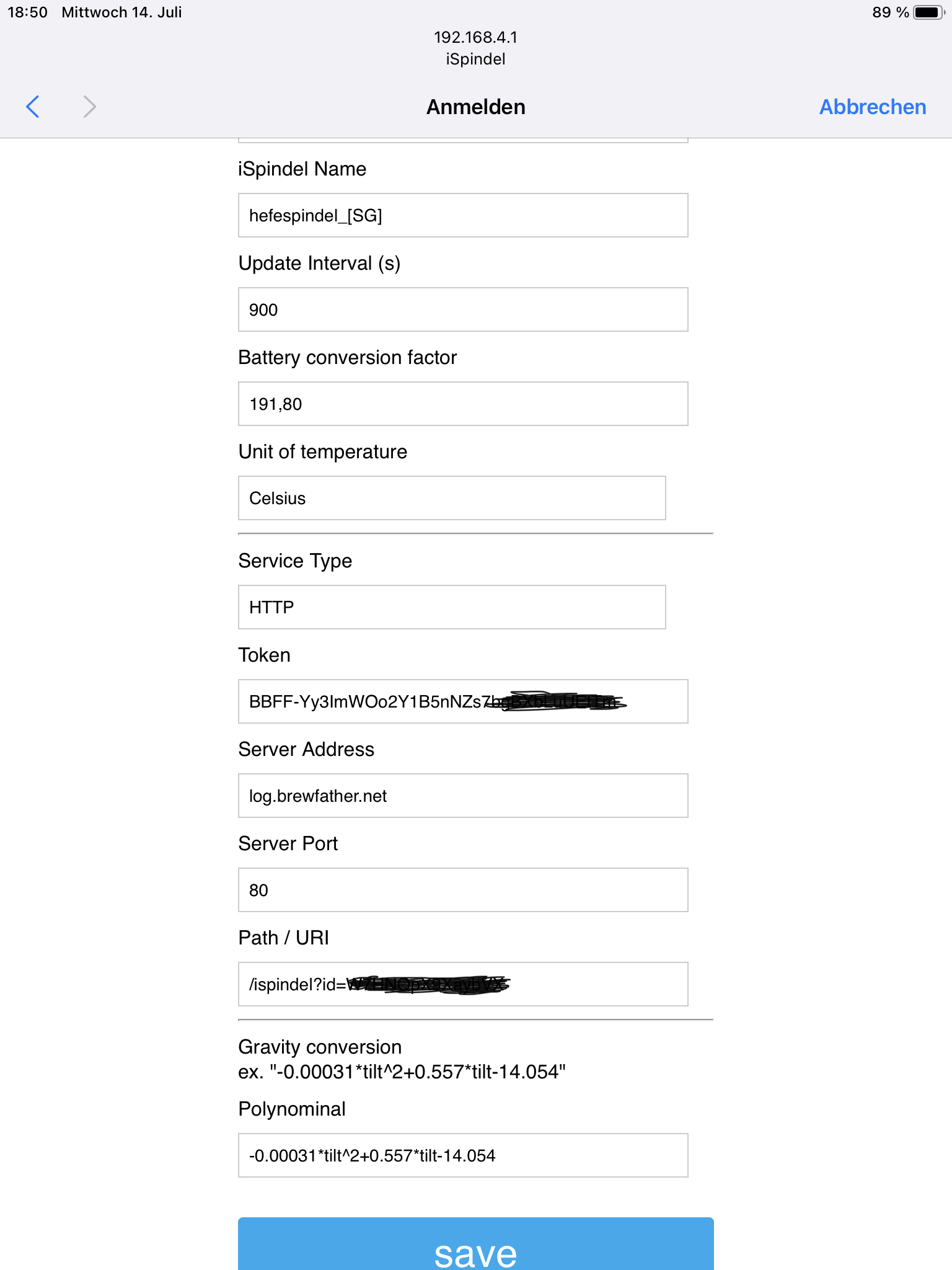952x1270 pixels.
Task: Tap the back arrow icon
Action: pos(33,107)
